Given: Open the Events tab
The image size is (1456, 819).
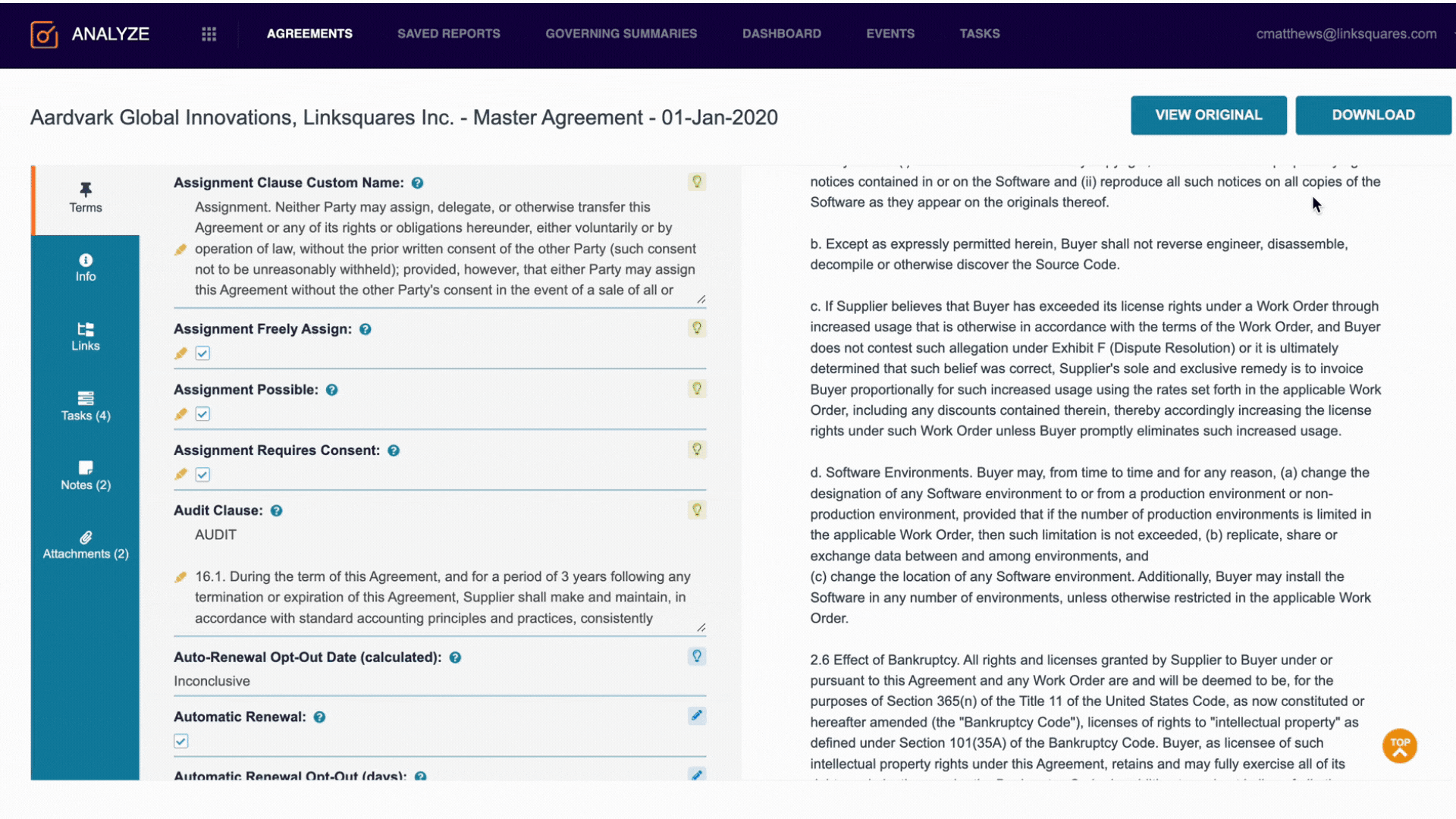Looking at the screenshot, I should click(890, 34).
